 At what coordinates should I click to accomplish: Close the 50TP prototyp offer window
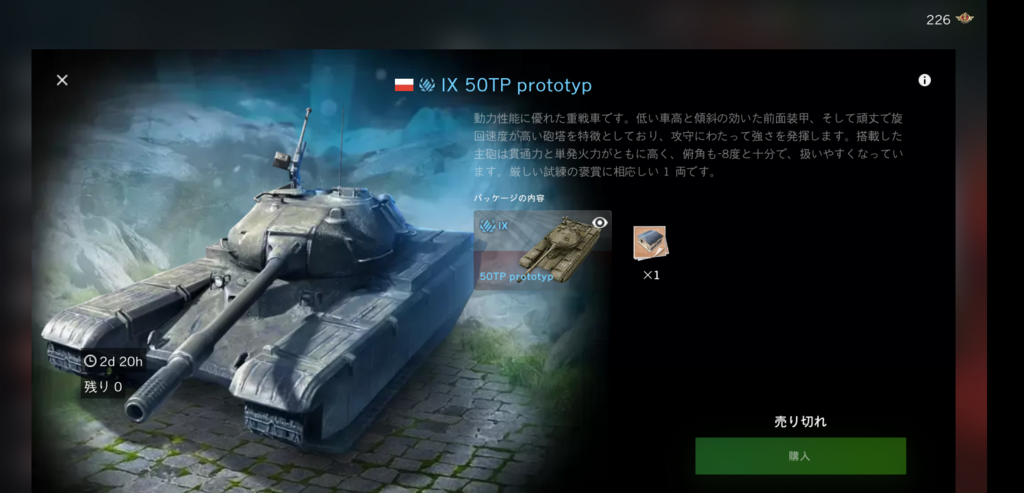62,80
